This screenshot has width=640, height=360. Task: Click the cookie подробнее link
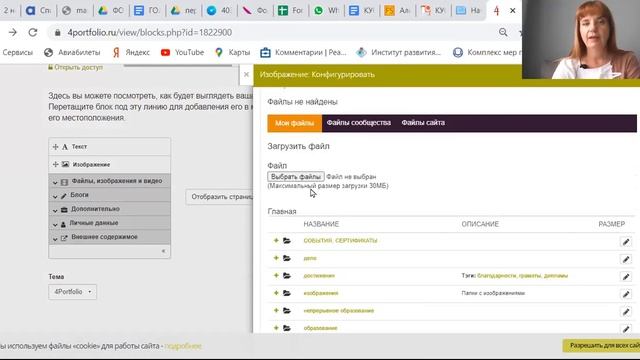[x=183, y=346]
